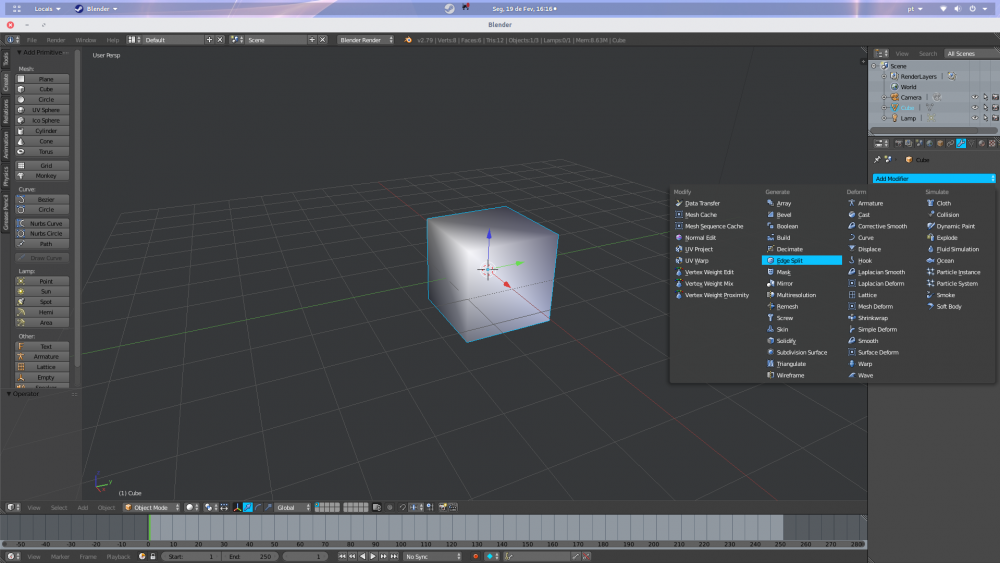This screenshot has height=563, width=1000.
Task: Toggle Cube renderability camera icon in outliner
Action: [x=994, y=108]
